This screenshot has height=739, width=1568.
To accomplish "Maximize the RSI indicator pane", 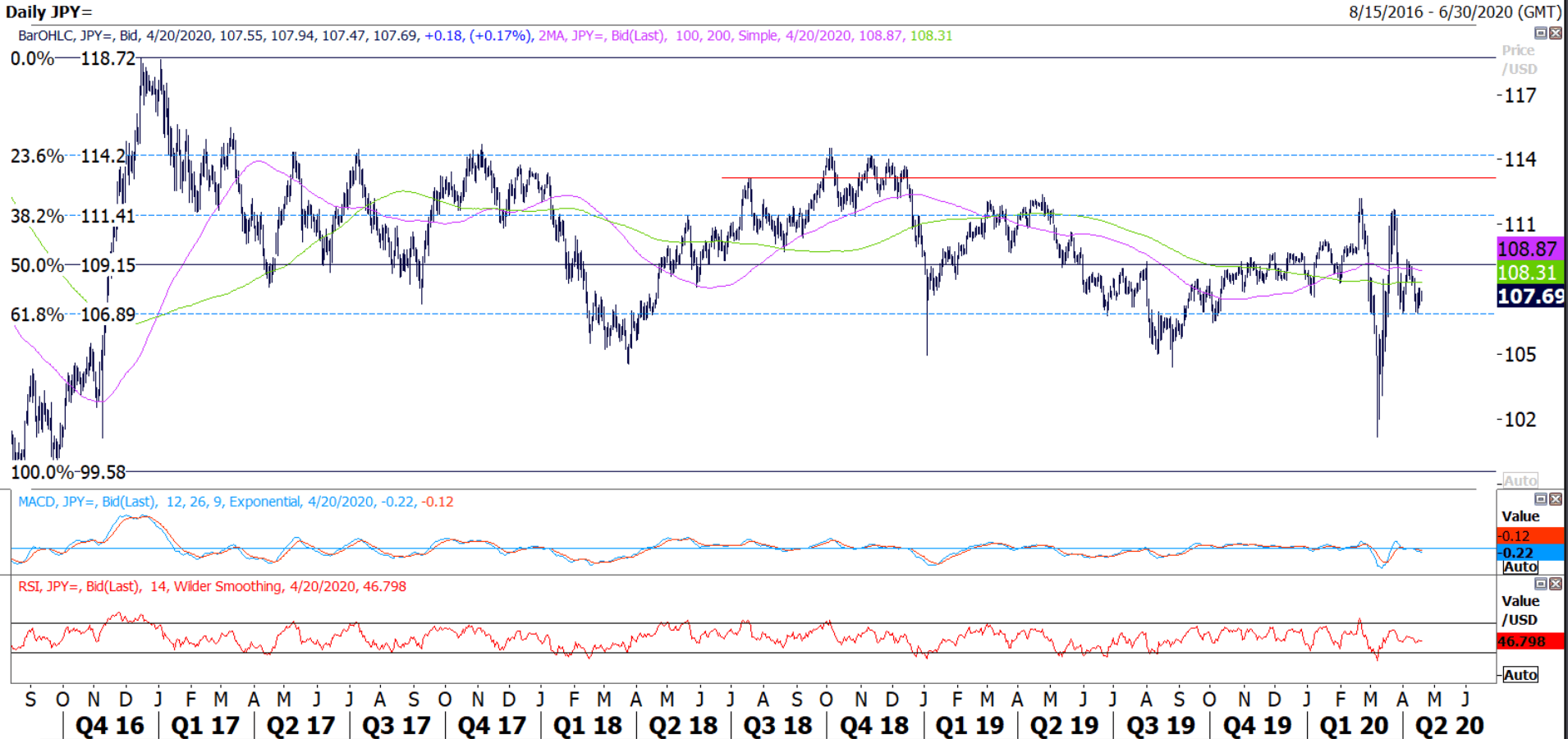I will 1541,584.
